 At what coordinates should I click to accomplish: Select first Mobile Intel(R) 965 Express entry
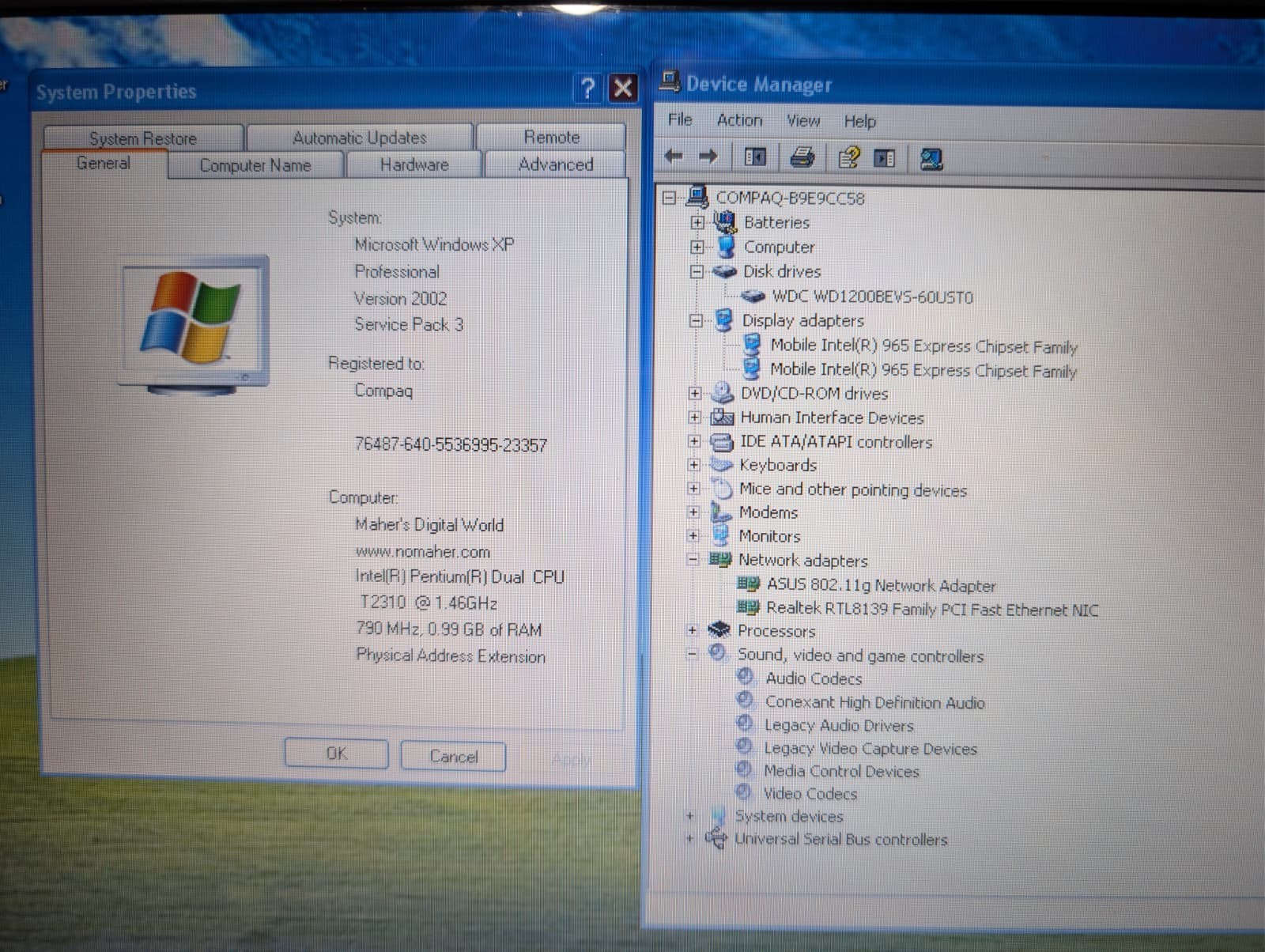pos(923,346)
